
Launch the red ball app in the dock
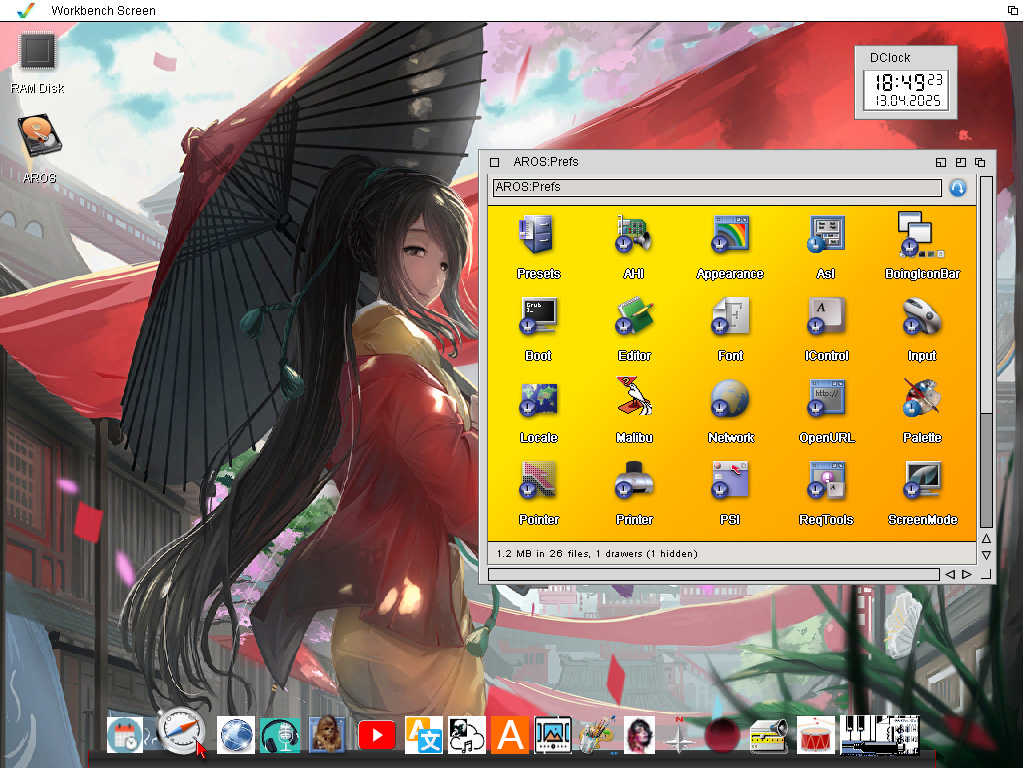(722, 735)
